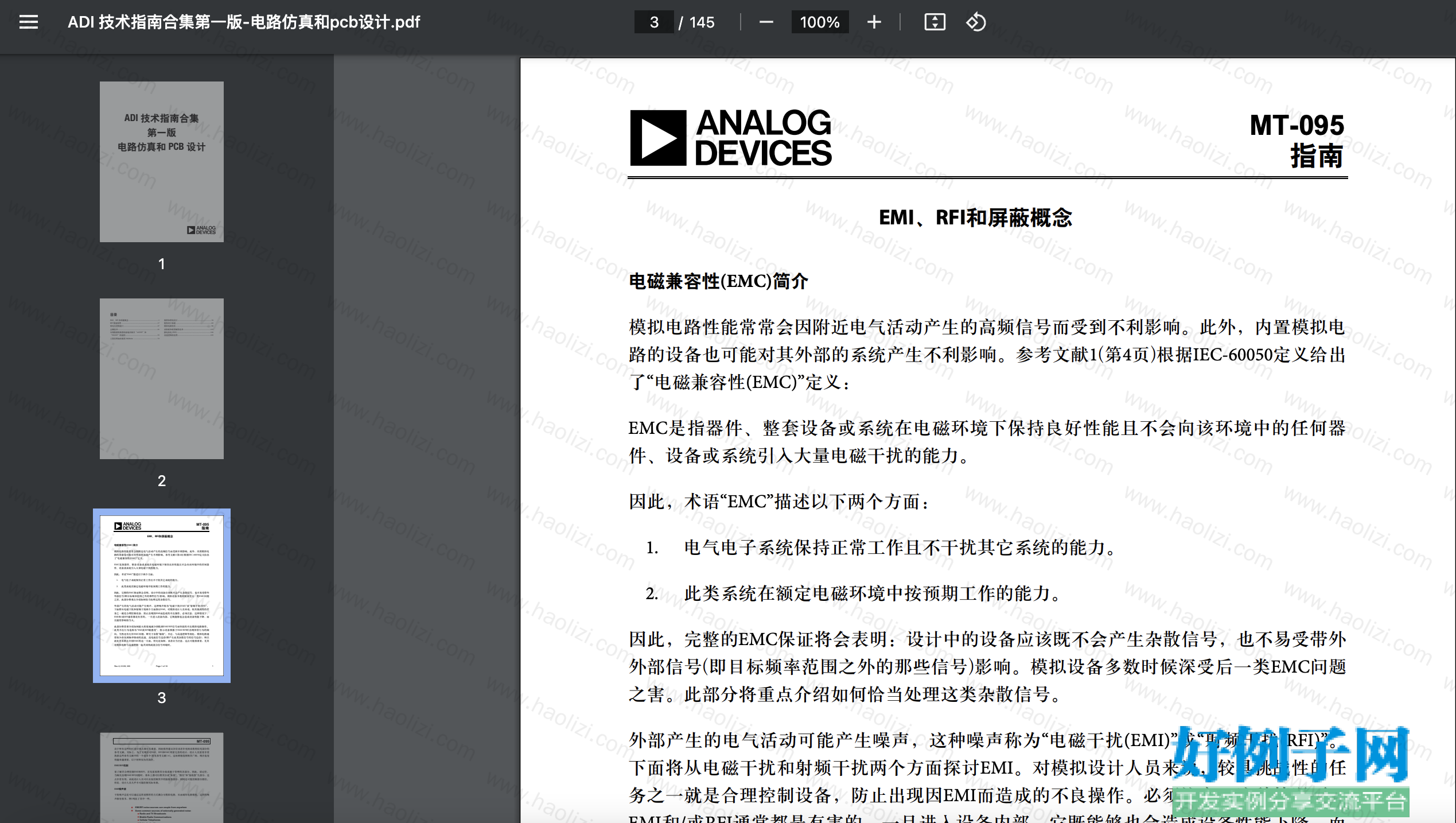Click heading 电磁兼容性(EMC)简介
1456x823 pixels.
718,281
